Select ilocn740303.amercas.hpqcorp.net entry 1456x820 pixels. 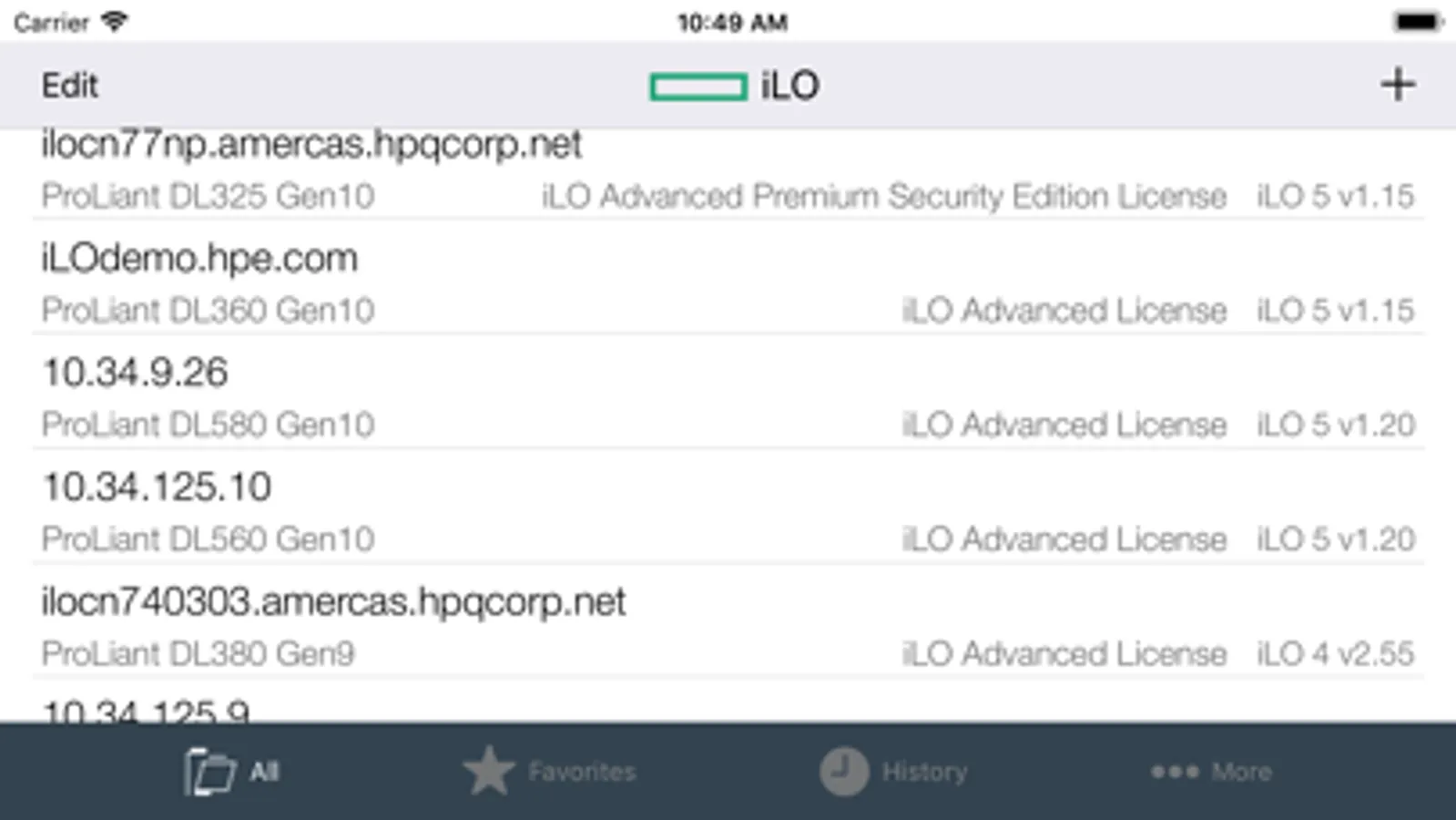(x=333, y=602)
